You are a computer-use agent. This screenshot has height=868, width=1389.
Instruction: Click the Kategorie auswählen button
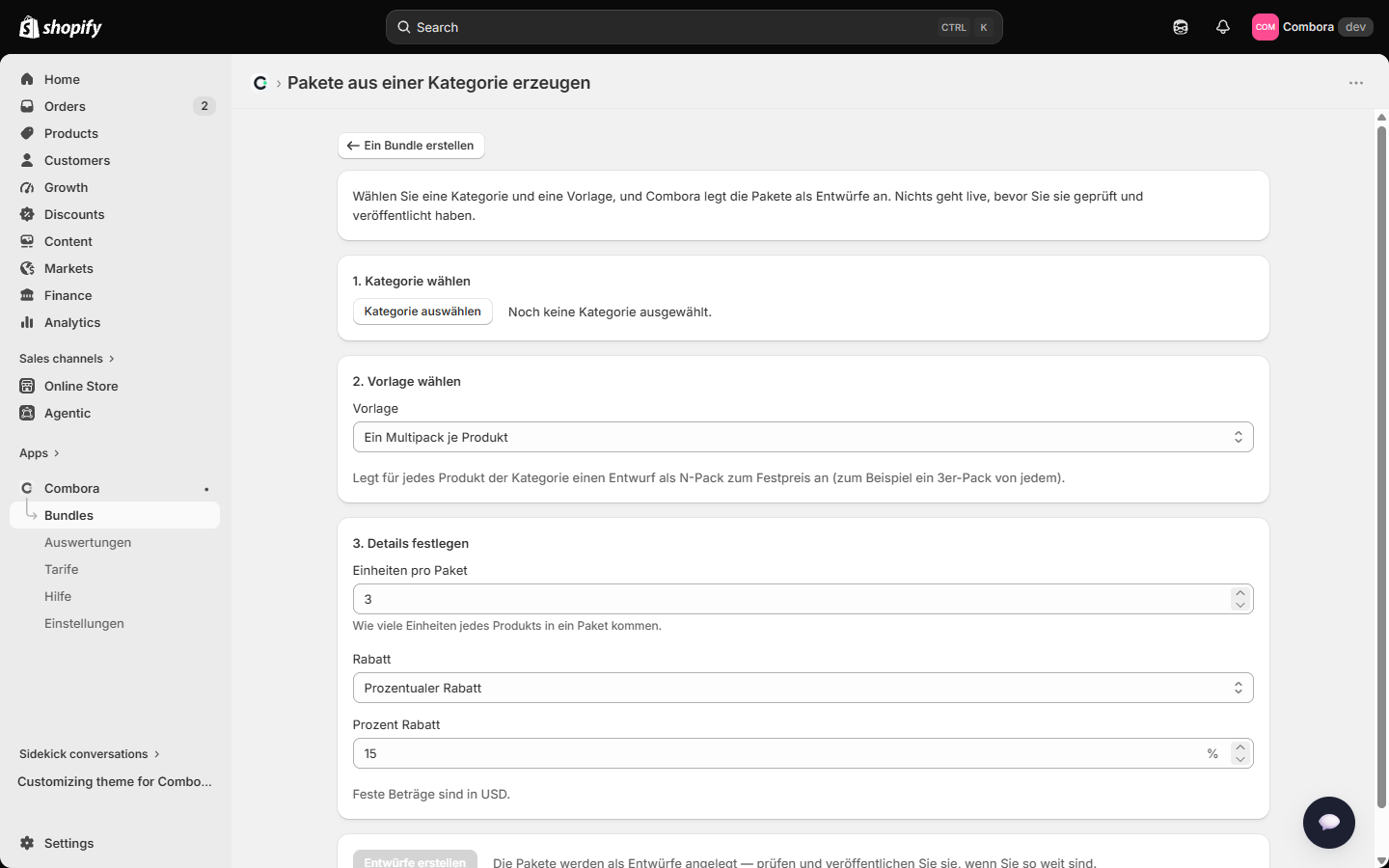click(422, 312)
